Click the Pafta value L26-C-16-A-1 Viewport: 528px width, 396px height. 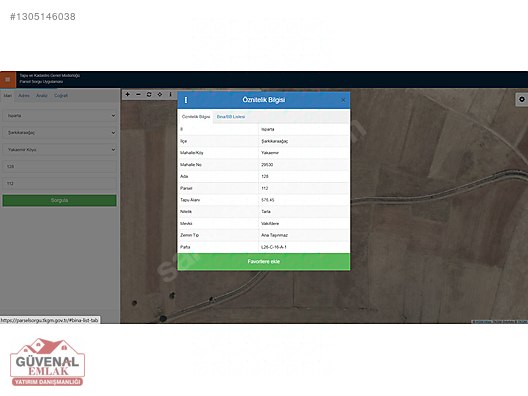point(273,247)
